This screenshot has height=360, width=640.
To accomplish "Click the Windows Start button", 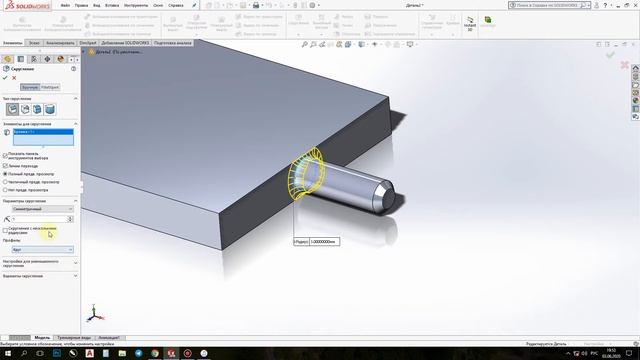I will click(7, 353).
